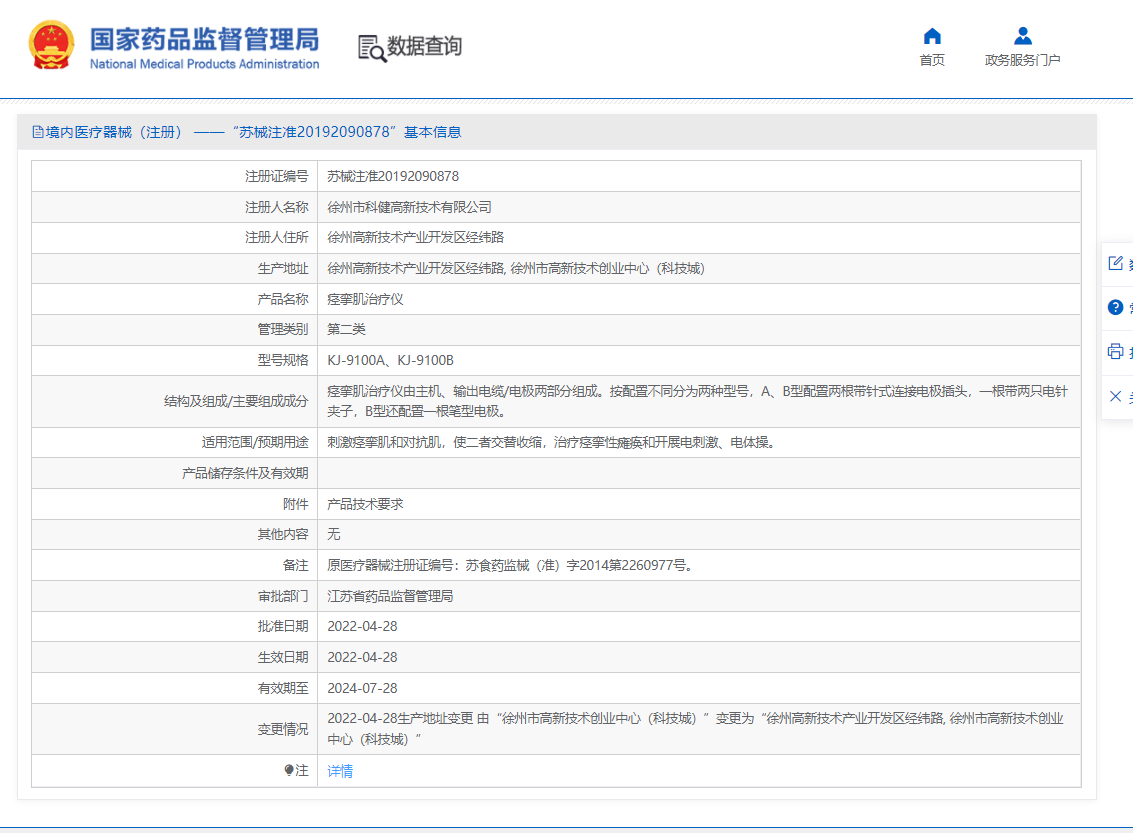This screenshot has height=833, width=1133.
Task: Select 产品技术要求 attachment value
Action: pyautogui.click(x=365, y=504)
